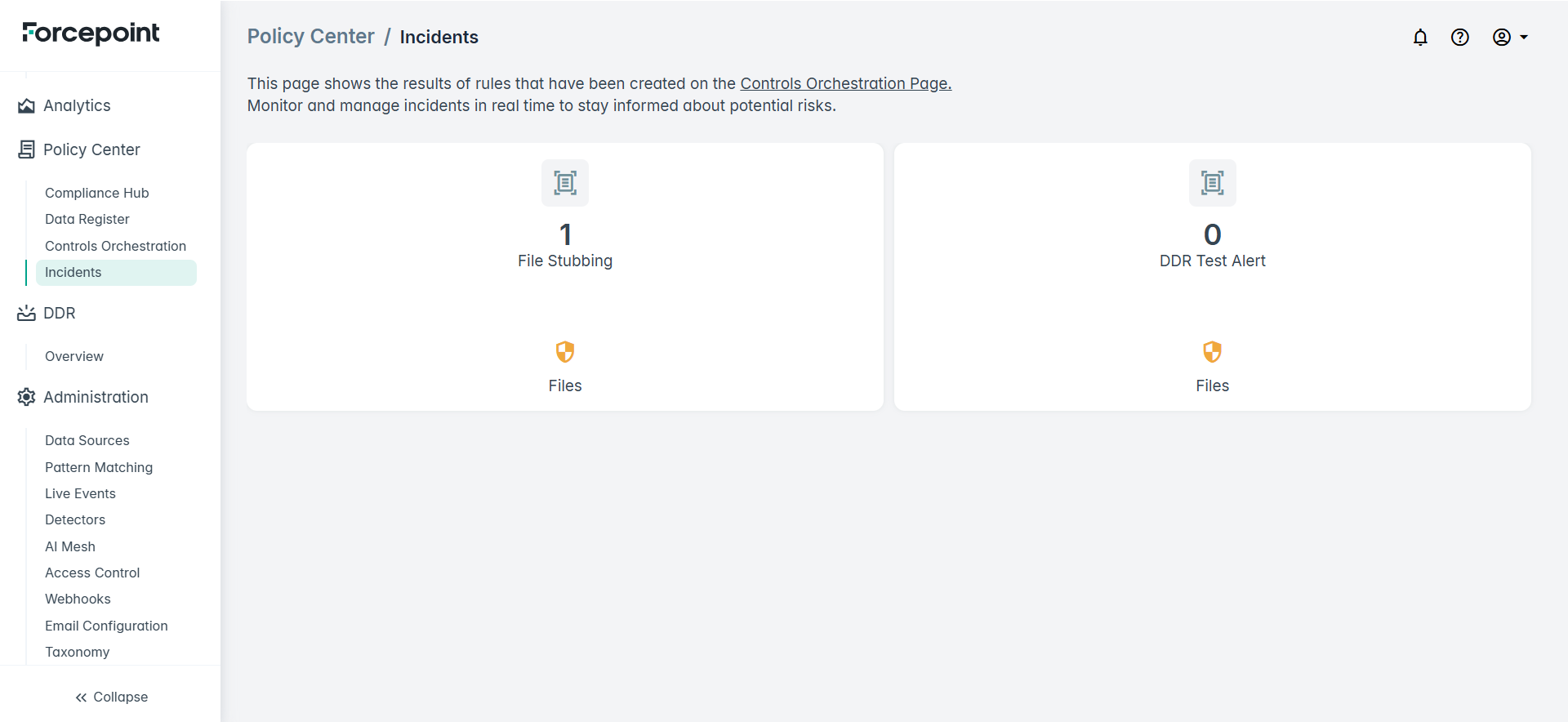Follow the Controls Orchestration Page link

pyautogui.click(x=845, y=83)
